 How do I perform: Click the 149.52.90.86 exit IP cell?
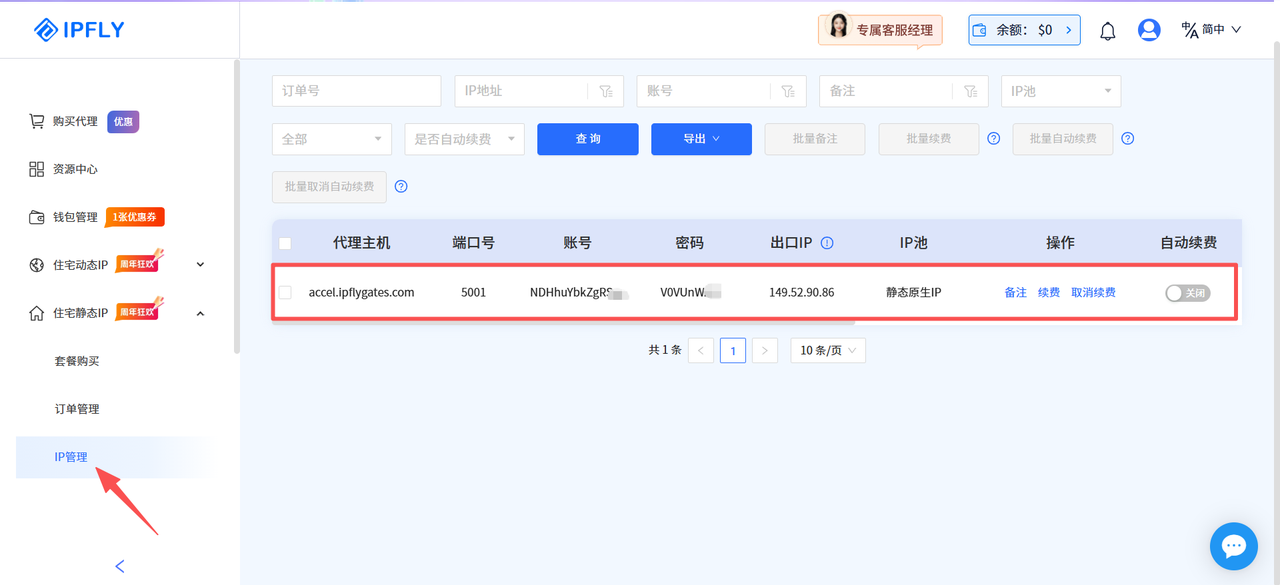pyautogui.click(x=801, y=293)
